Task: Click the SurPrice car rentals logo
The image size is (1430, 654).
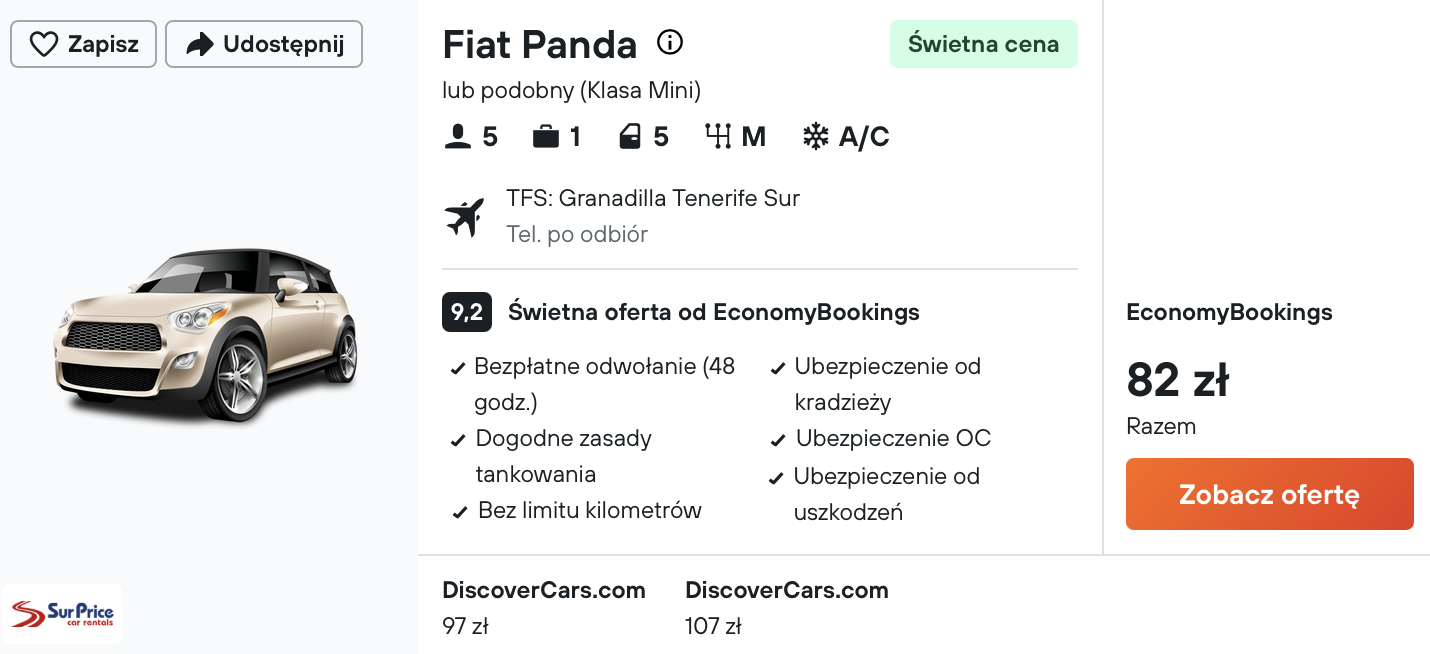Action: tap(62, 614)
